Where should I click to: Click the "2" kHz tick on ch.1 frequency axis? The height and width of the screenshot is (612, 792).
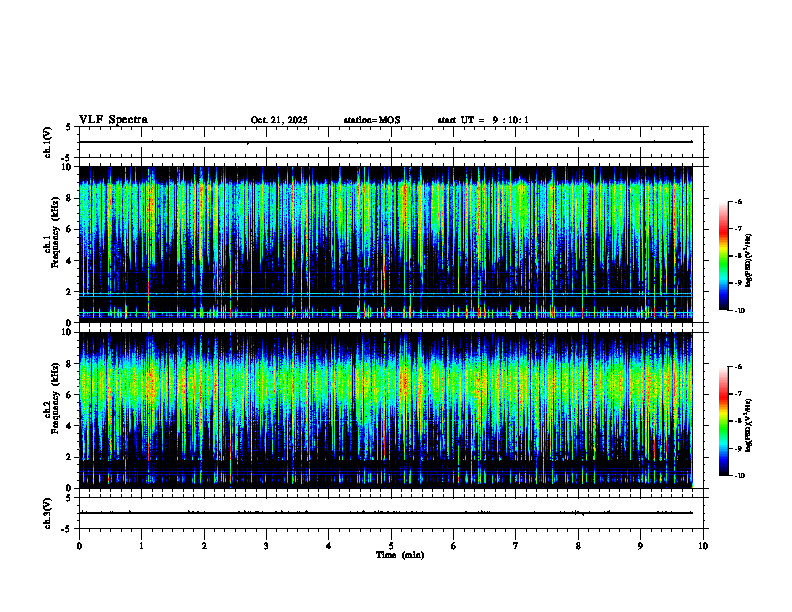point(70,292)
